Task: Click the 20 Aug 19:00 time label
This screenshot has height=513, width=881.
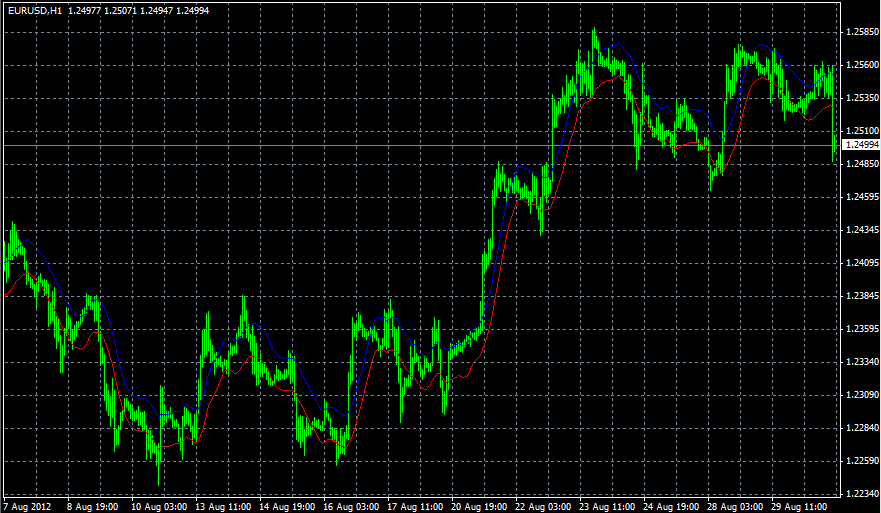Action: [x=479, y=507]
